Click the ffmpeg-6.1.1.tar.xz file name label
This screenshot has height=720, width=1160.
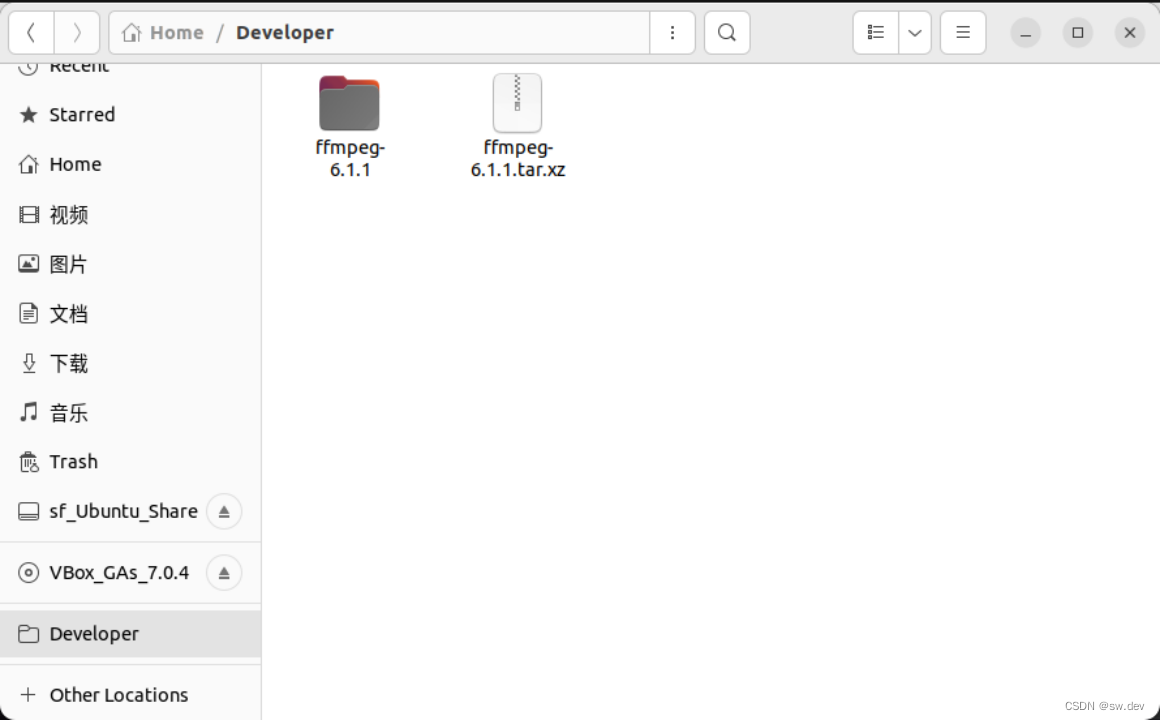[518, 158]
